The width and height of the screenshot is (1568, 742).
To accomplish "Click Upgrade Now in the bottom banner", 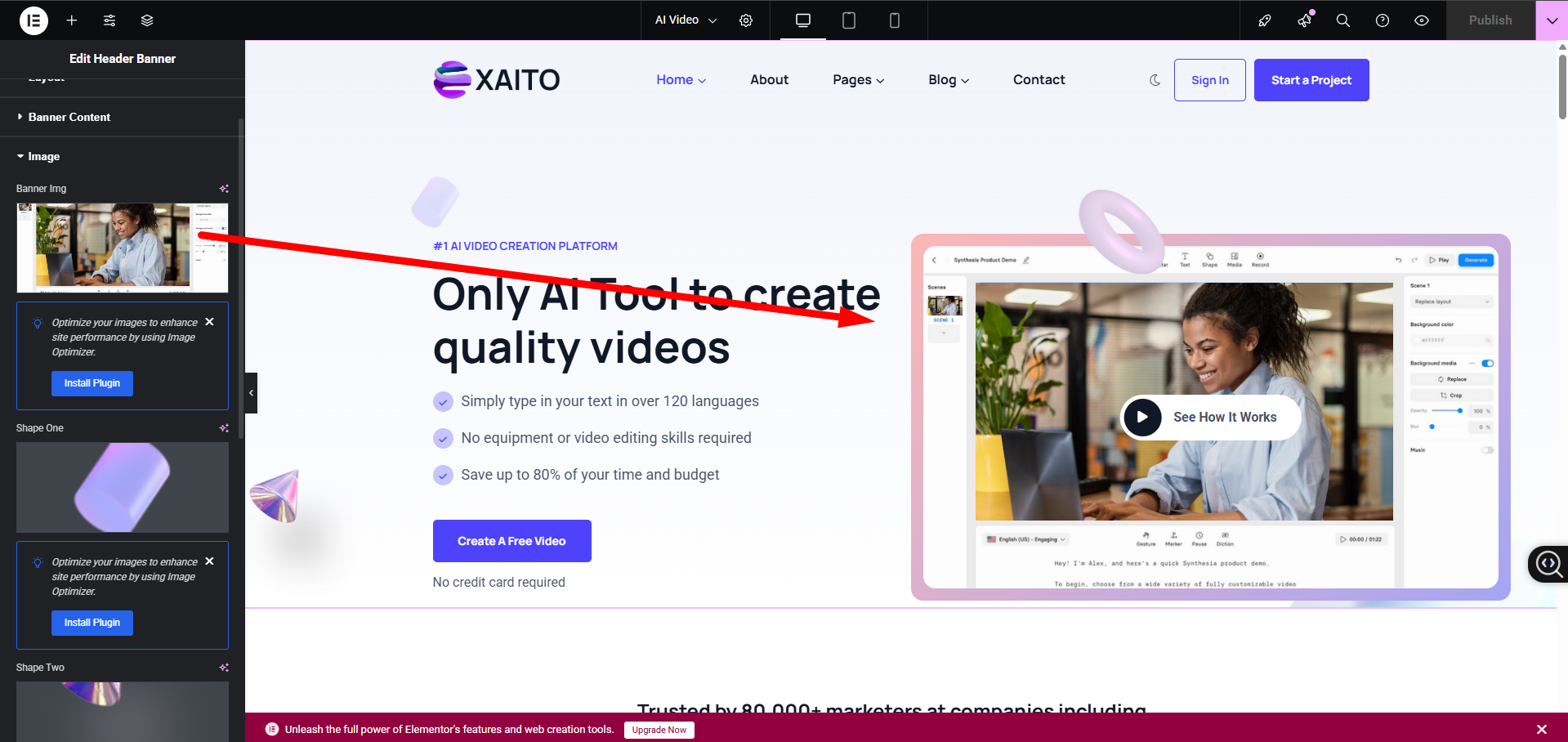I will click(659, 730).
